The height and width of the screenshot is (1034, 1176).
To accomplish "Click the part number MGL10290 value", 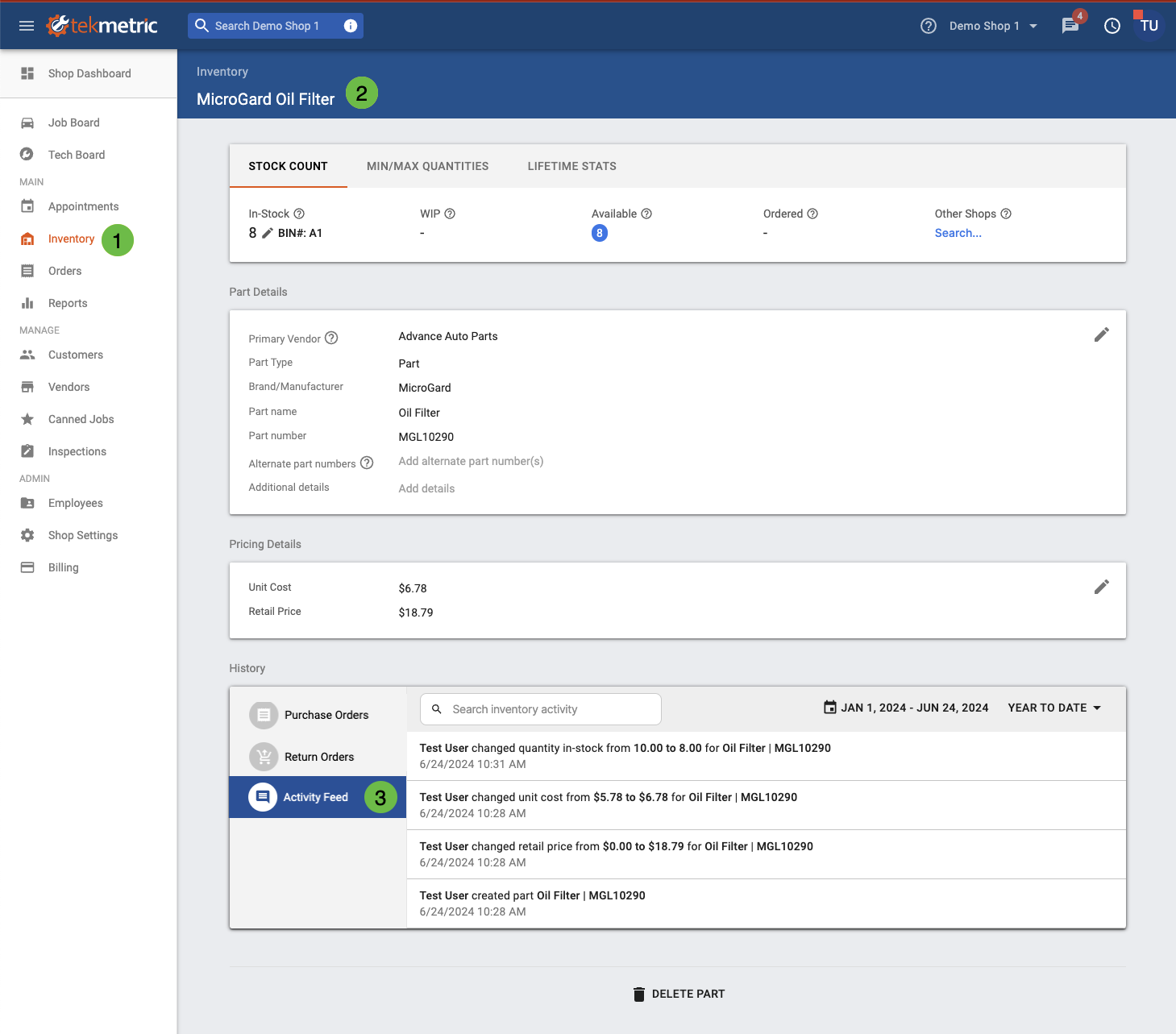I will [426, 437].
